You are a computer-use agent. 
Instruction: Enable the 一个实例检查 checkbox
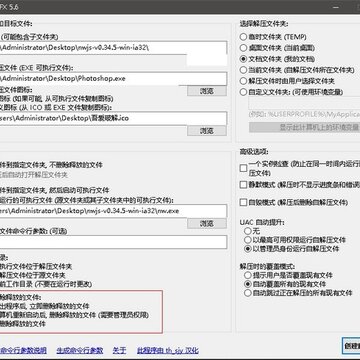click(244, 168)
